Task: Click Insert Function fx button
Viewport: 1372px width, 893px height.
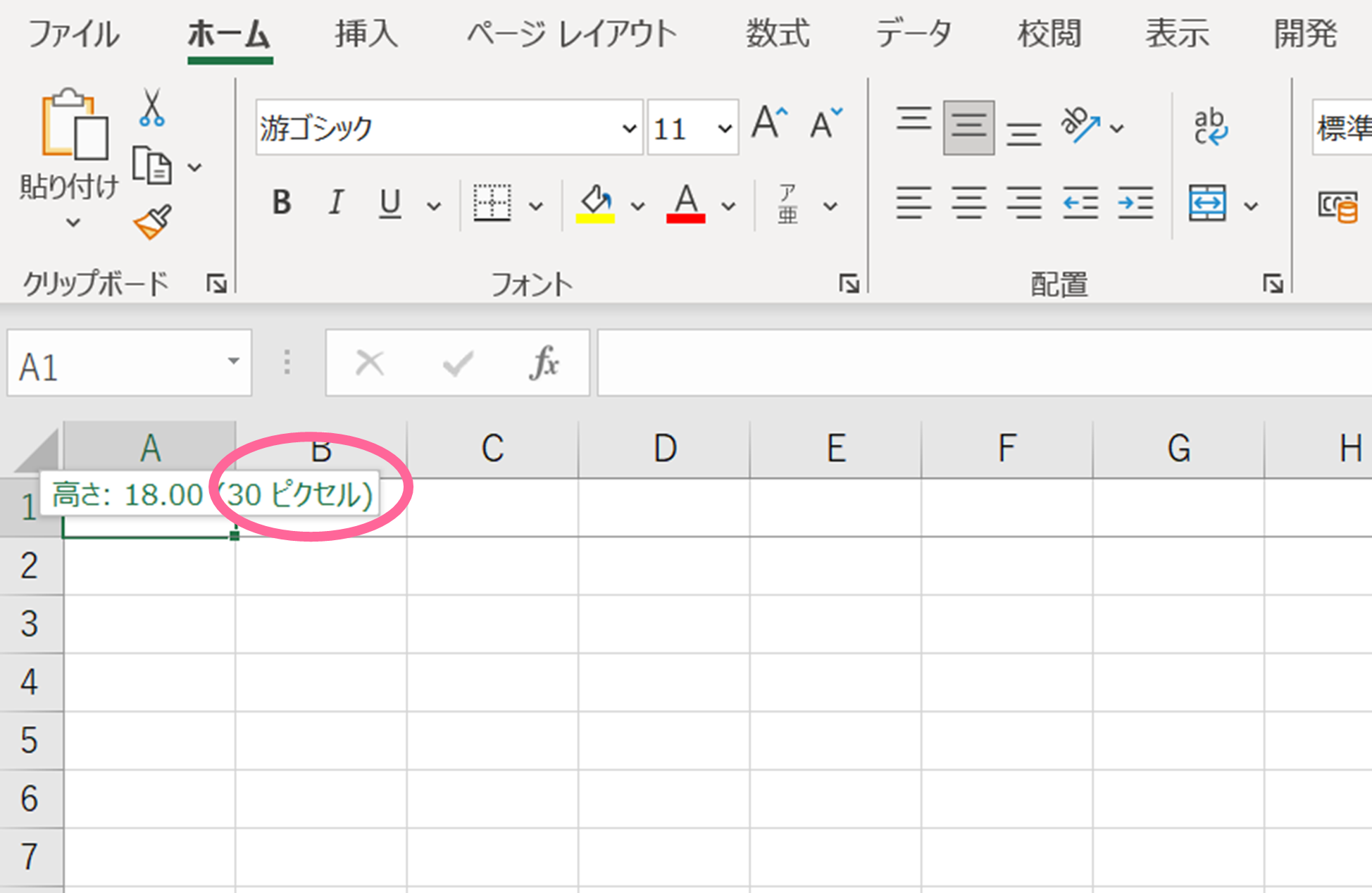Action: [x=544, y=363]
